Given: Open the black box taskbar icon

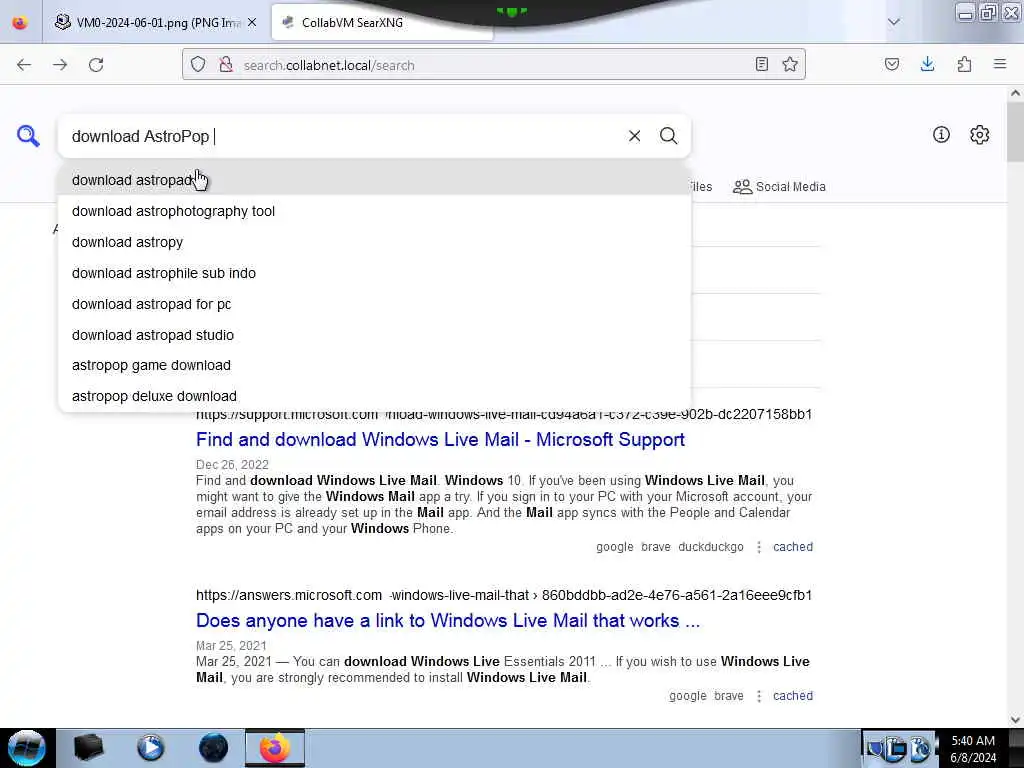Looking at the screenshot, I should point(88,748).
